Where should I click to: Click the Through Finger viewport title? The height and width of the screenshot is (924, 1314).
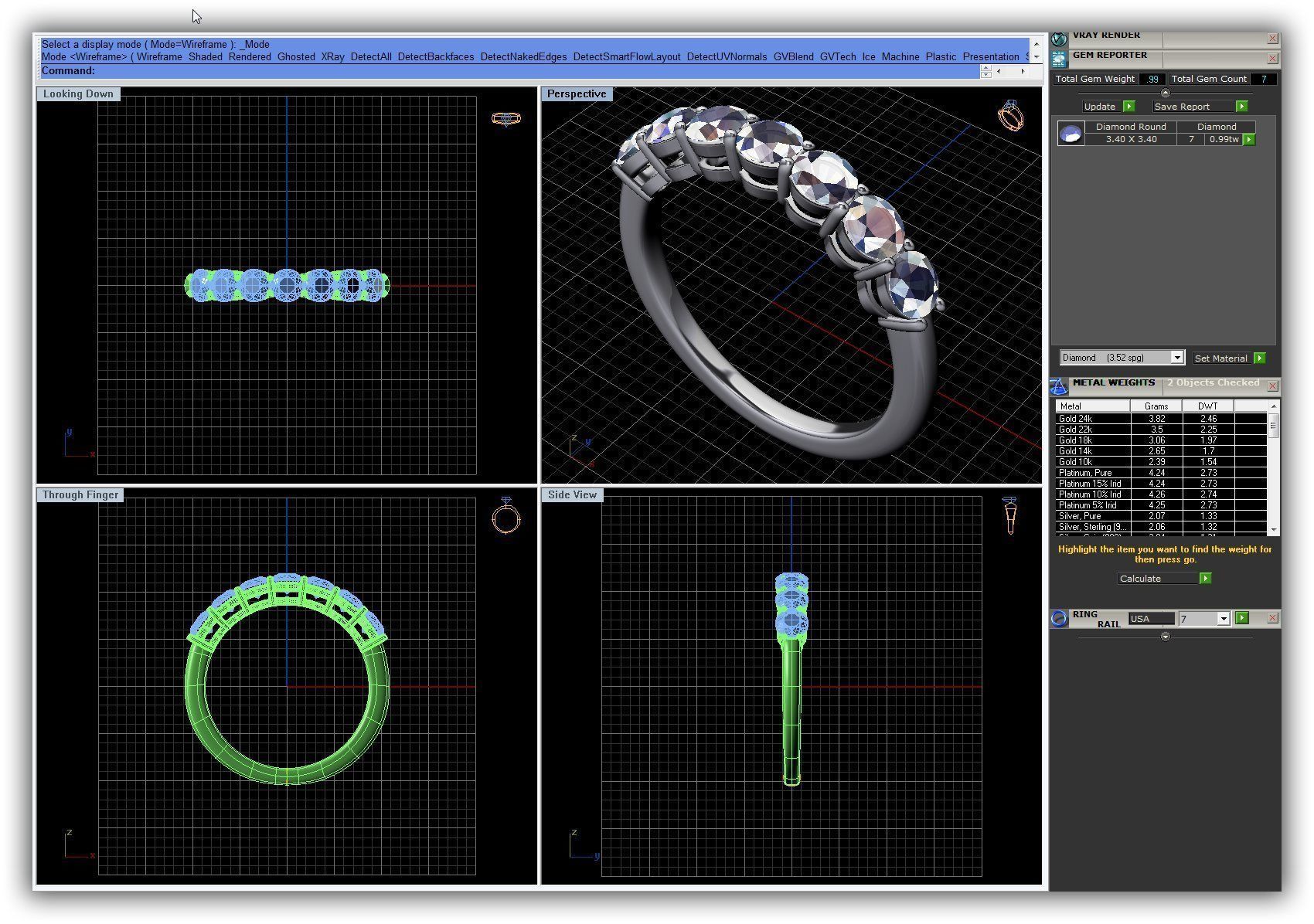[x=80, y=495]
